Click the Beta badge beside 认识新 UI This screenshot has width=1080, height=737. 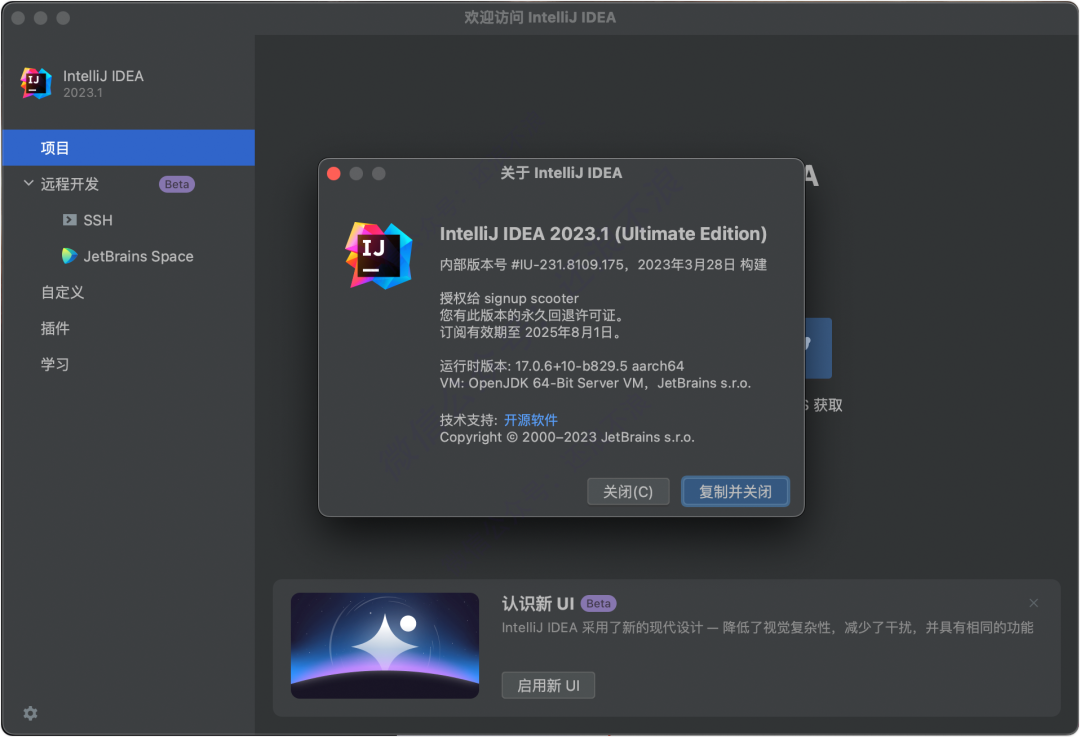(x=598, y=603)
